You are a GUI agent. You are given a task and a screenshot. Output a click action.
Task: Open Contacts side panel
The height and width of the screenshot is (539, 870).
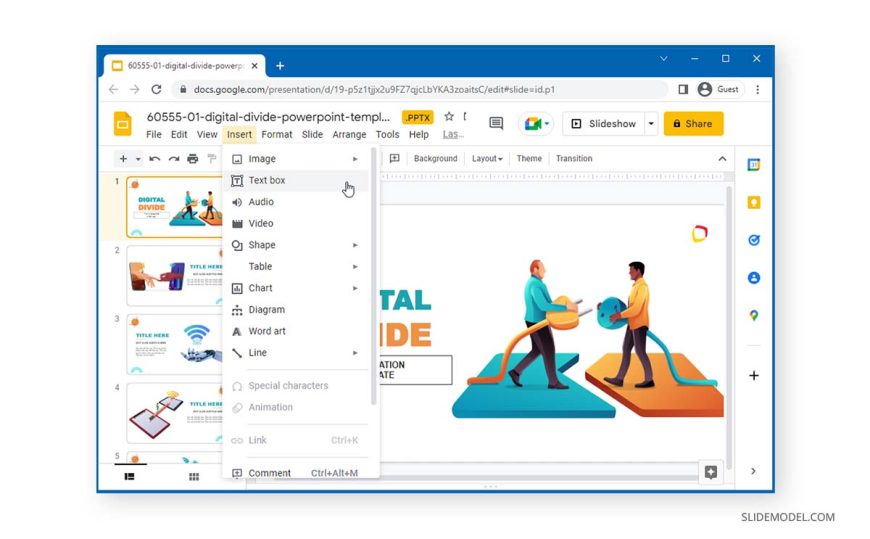pos(753,278)
